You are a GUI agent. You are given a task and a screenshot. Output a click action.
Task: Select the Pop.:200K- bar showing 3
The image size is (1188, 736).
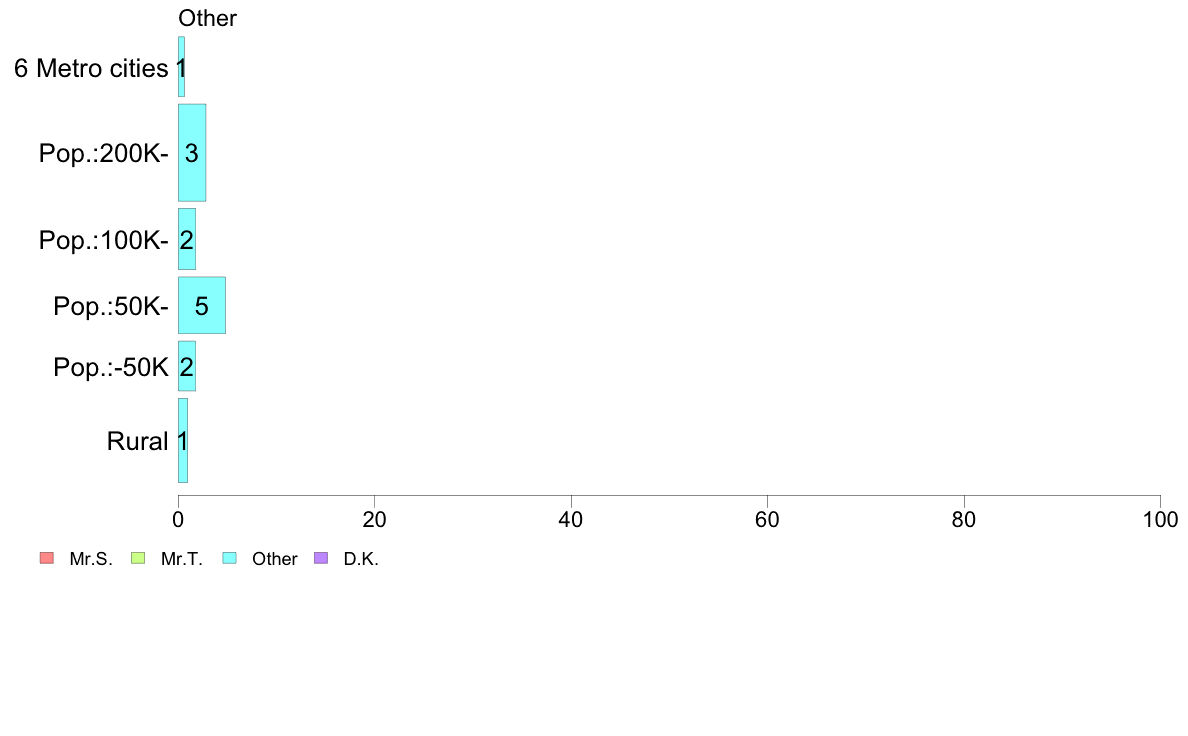pos(192,153)
